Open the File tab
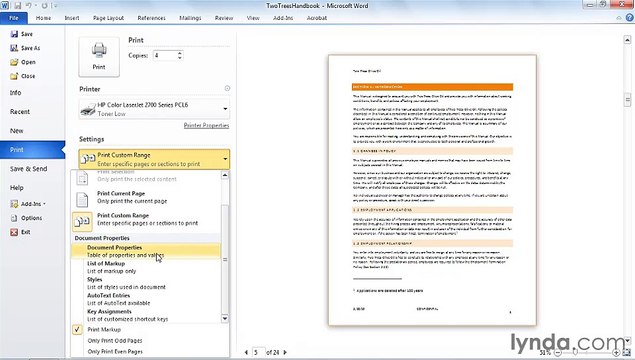The width and height of the screenshot is (635, 360). (14, 18)
